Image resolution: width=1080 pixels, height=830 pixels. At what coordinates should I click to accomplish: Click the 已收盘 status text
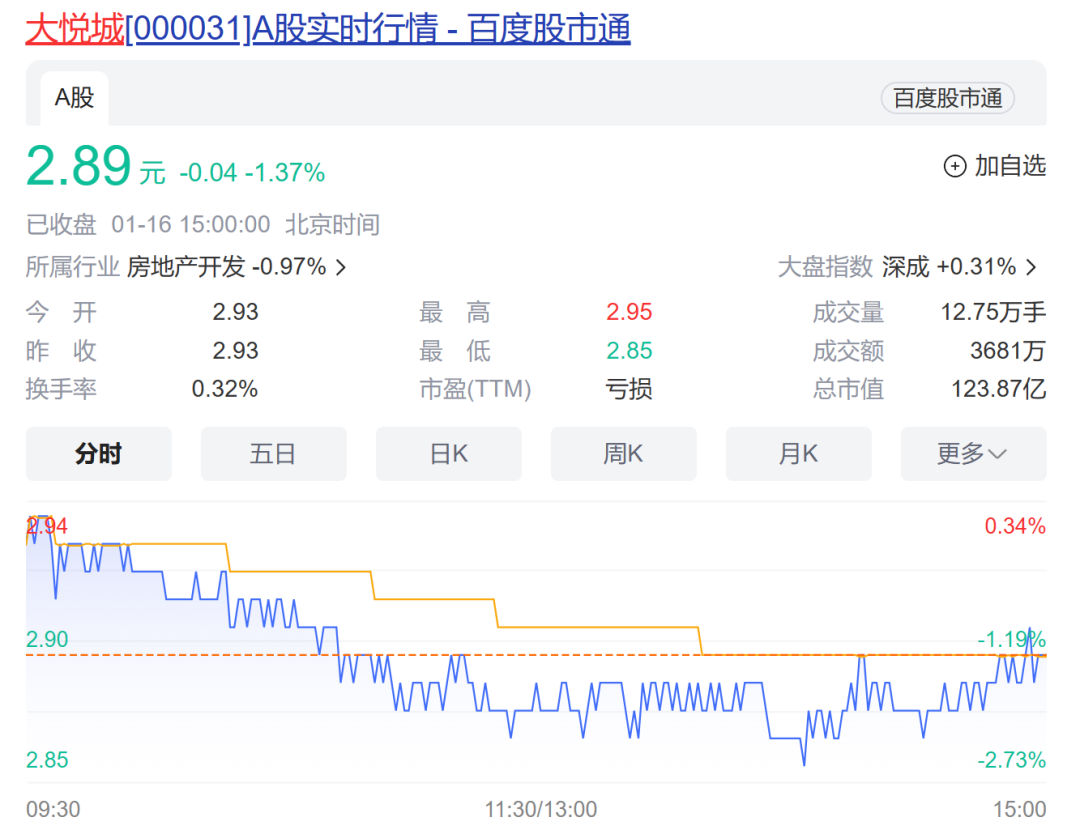[61, 225]
